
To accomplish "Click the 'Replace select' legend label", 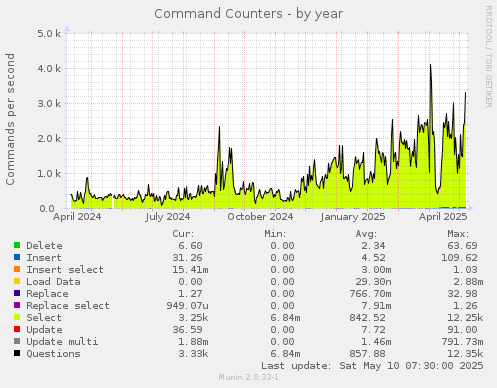I will (68, 306).
